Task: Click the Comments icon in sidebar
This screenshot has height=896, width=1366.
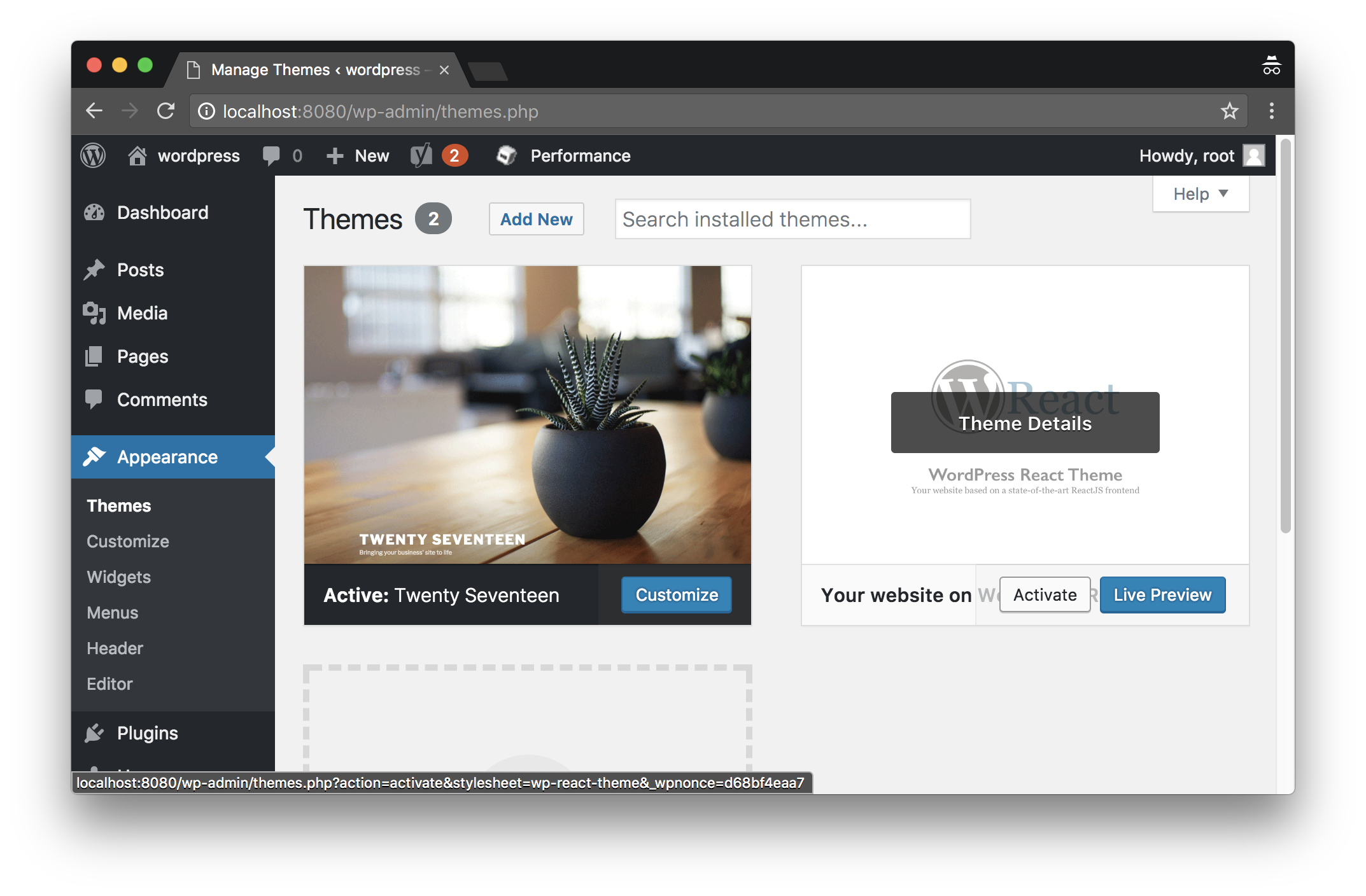Action: pos(95,398)
